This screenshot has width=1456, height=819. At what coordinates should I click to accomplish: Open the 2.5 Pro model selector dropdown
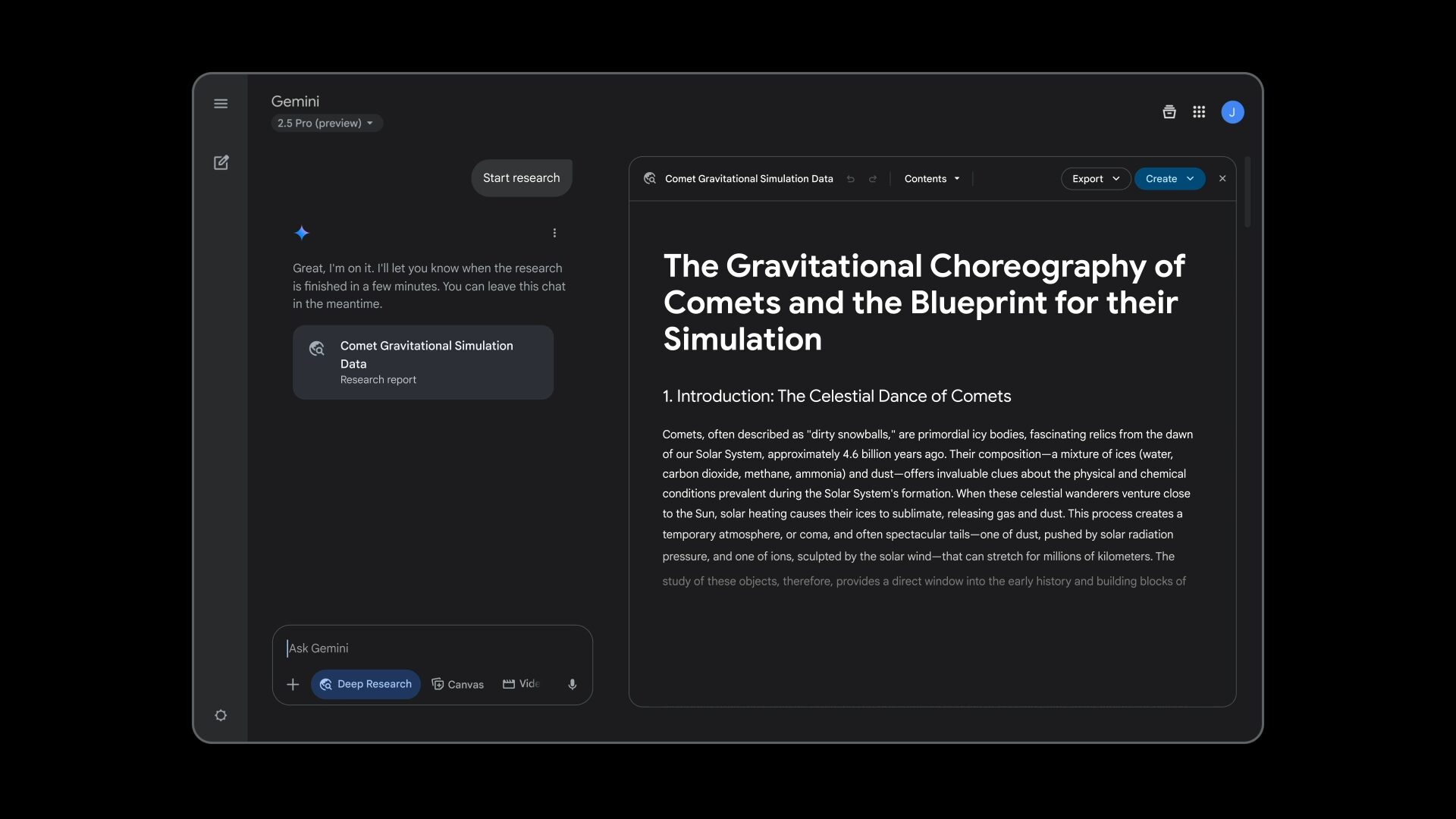(327, 123)
